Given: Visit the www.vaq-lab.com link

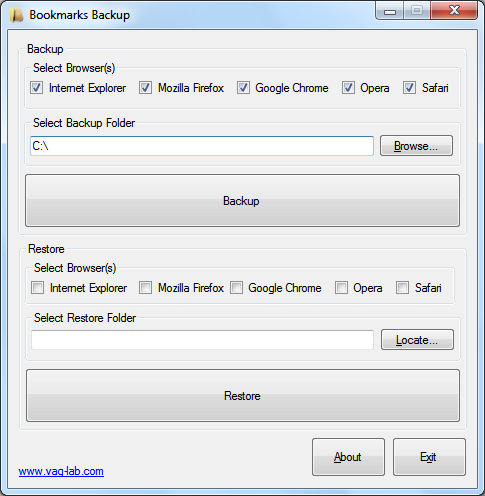Looking at the screenshot, I should [61, 471].
